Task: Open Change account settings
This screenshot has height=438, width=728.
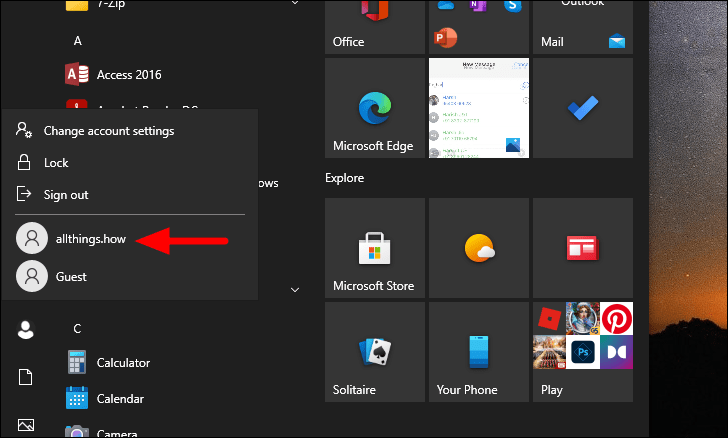Action: pos(130,131)
